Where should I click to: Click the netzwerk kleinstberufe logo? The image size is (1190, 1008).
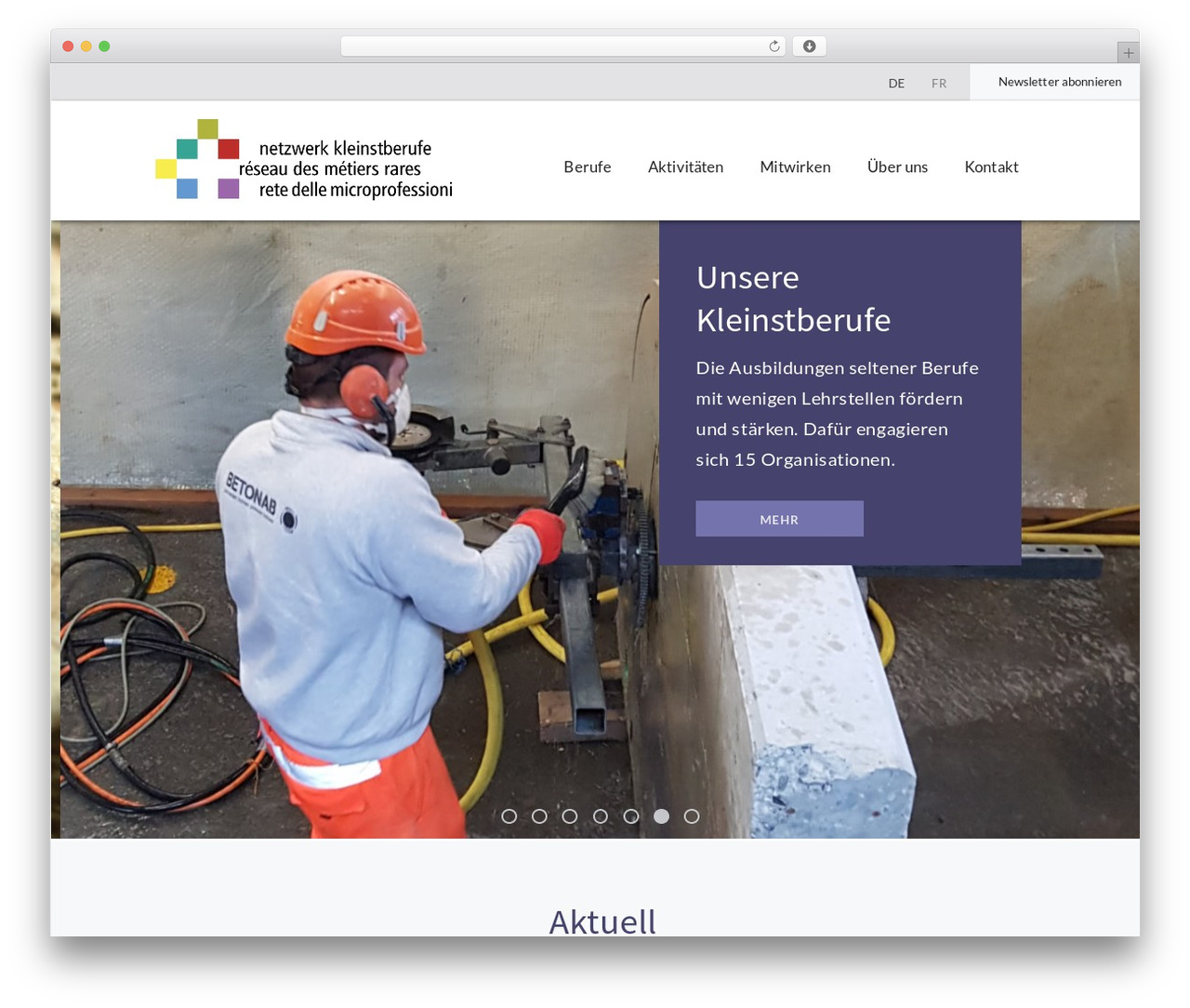(x=304, y=159)
